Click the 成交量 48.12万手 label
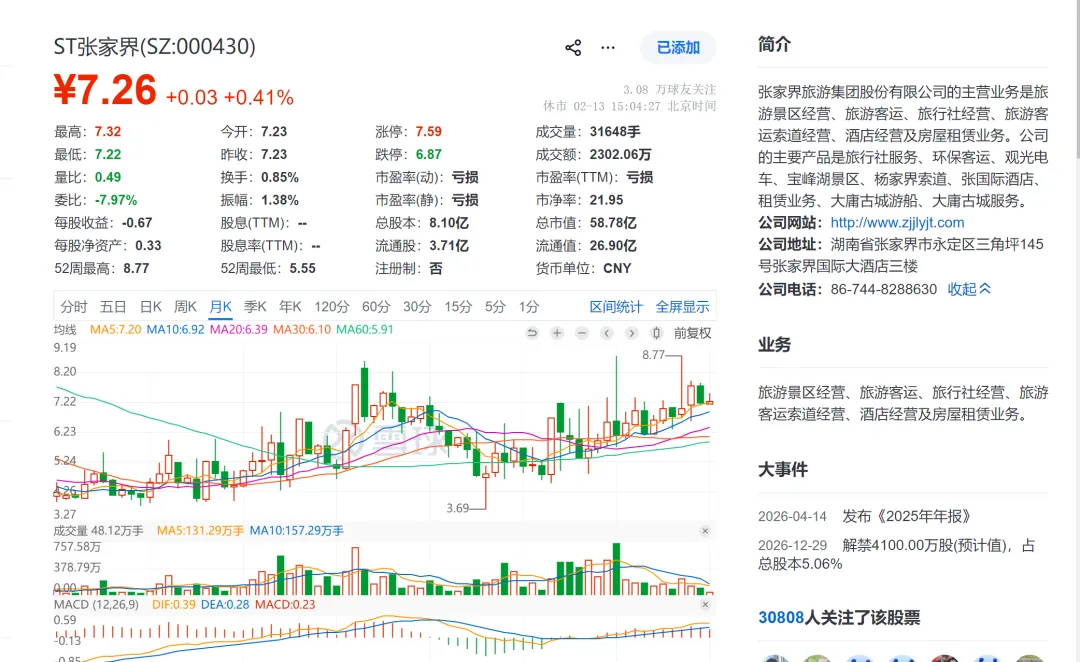The width and height of the screenshot is (1080, 662). pos(98,530)
